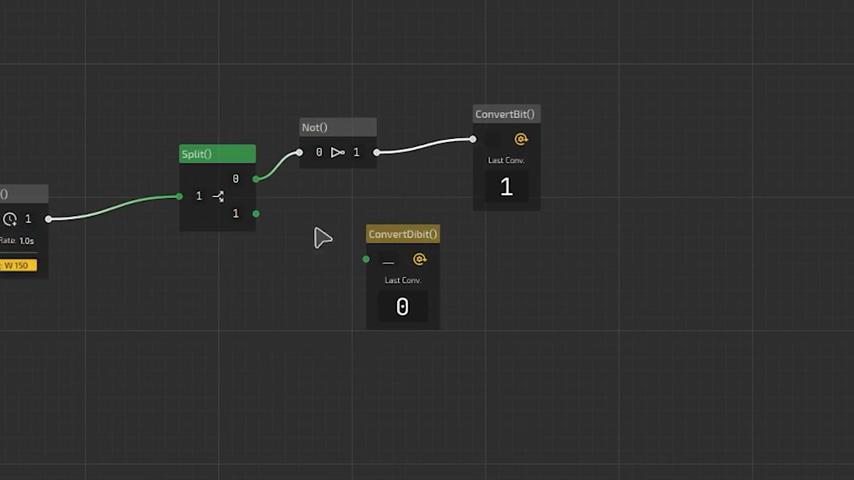This screenshot has width=854, height=480.
Task: Click the Not node input port
Action: coord(299,152)
